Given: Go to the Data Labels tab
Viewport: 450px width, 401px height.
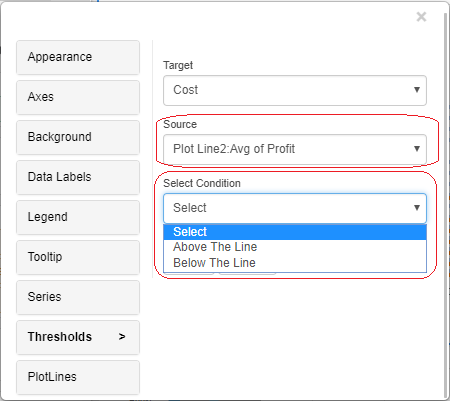Looking at the screenshot, I should point(78,177).
